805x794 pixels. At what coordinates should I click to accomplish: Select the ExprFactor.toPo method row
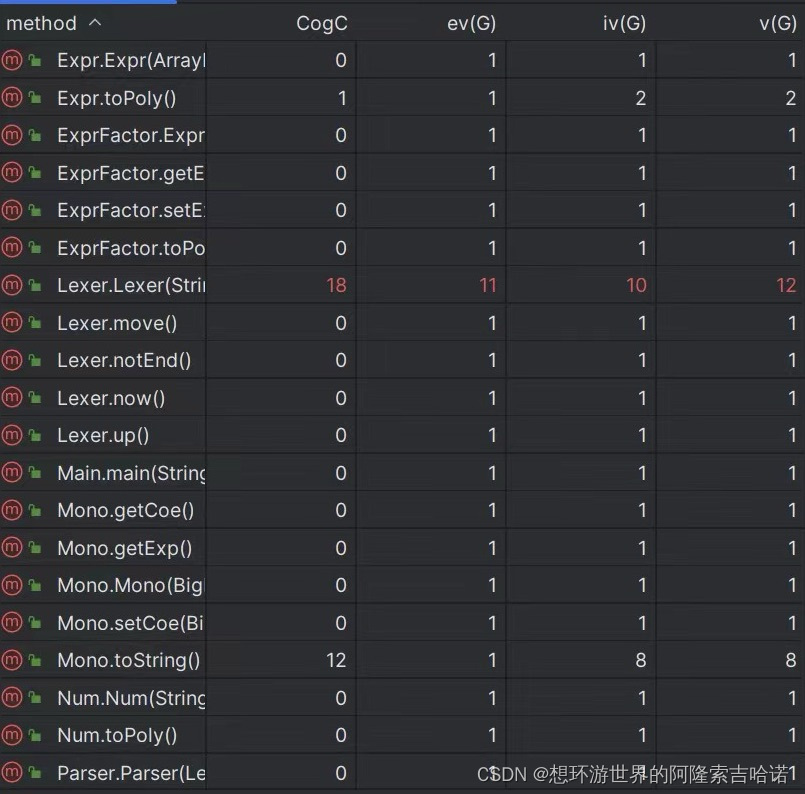click(402, 248)
